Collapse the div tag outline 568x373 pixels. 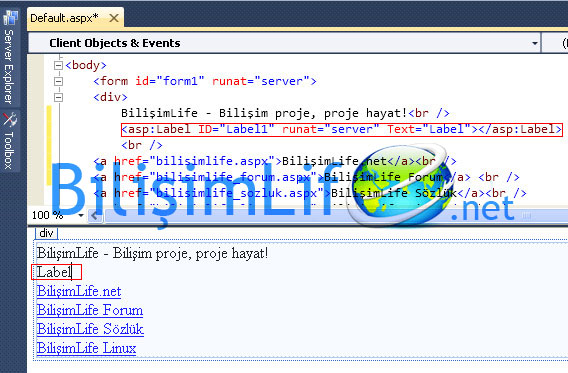(x=58, y=97)
